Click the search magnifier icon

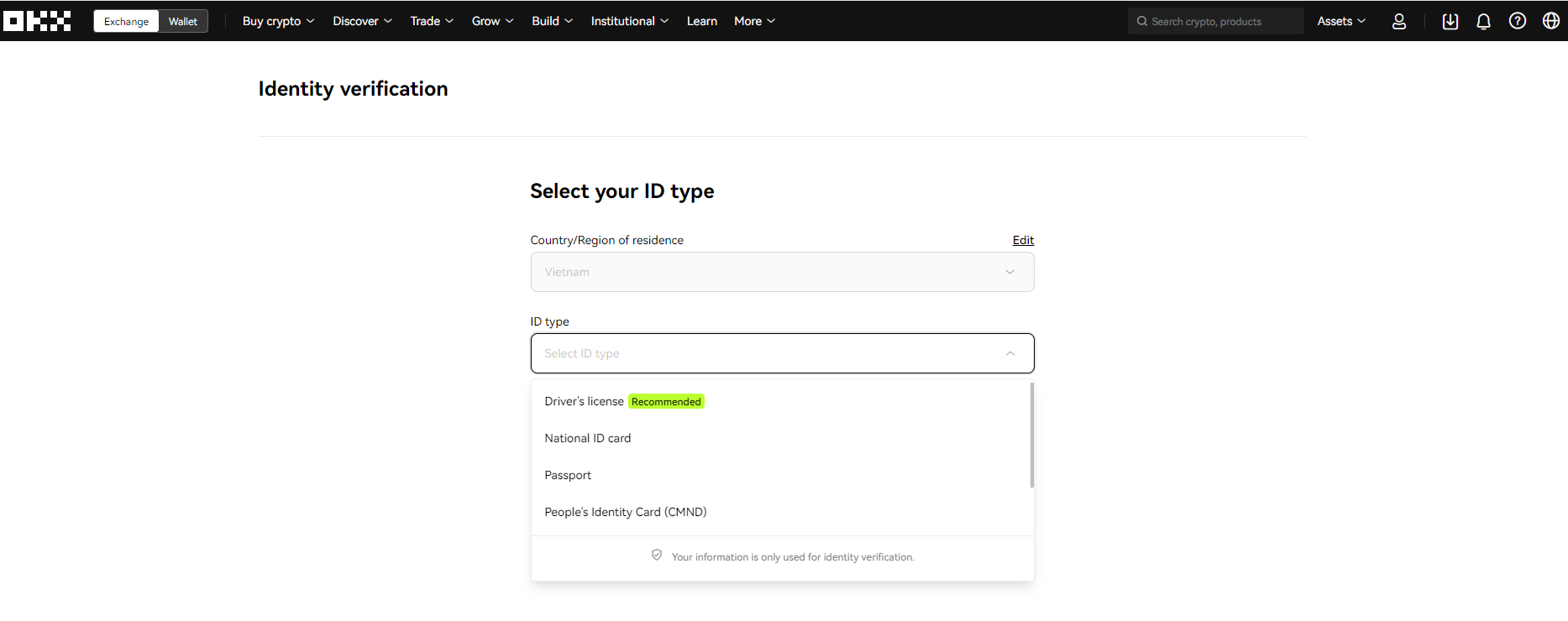coord(1142,21)
